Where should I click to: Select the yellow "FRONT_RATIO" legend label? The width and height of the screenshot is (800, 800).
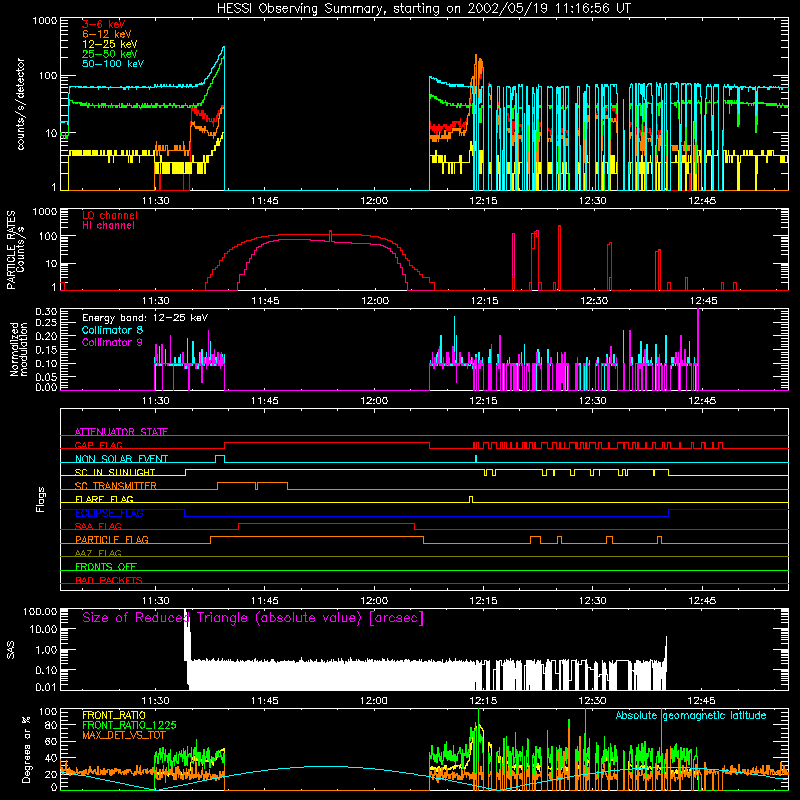point(114,715)
